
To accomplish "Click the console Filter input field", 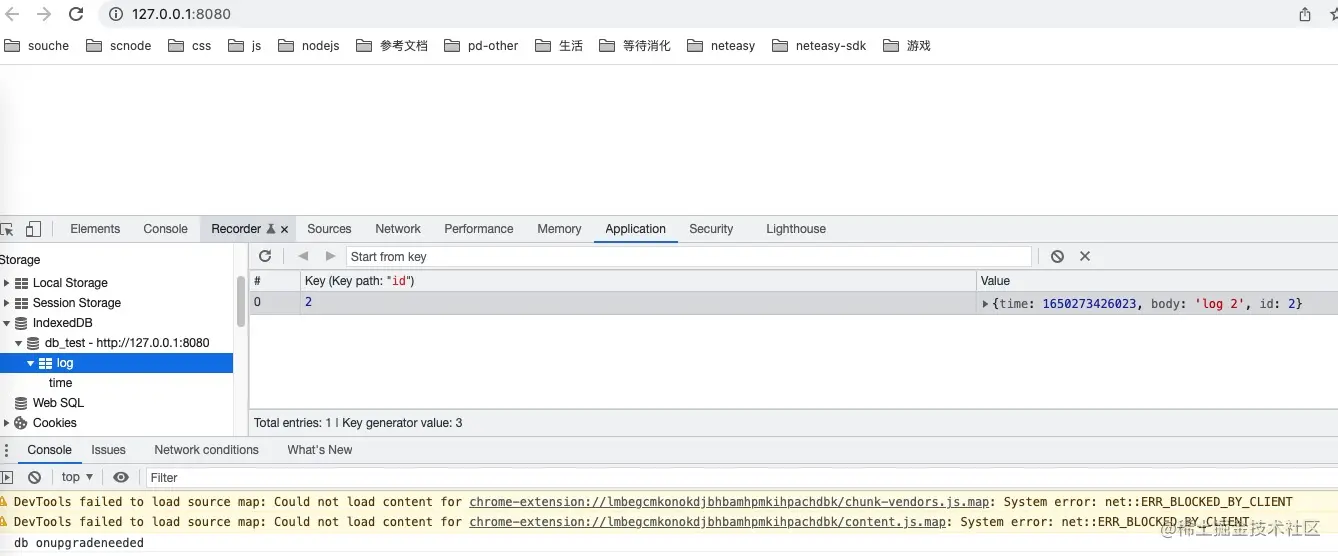I will [x=740, y=478].
